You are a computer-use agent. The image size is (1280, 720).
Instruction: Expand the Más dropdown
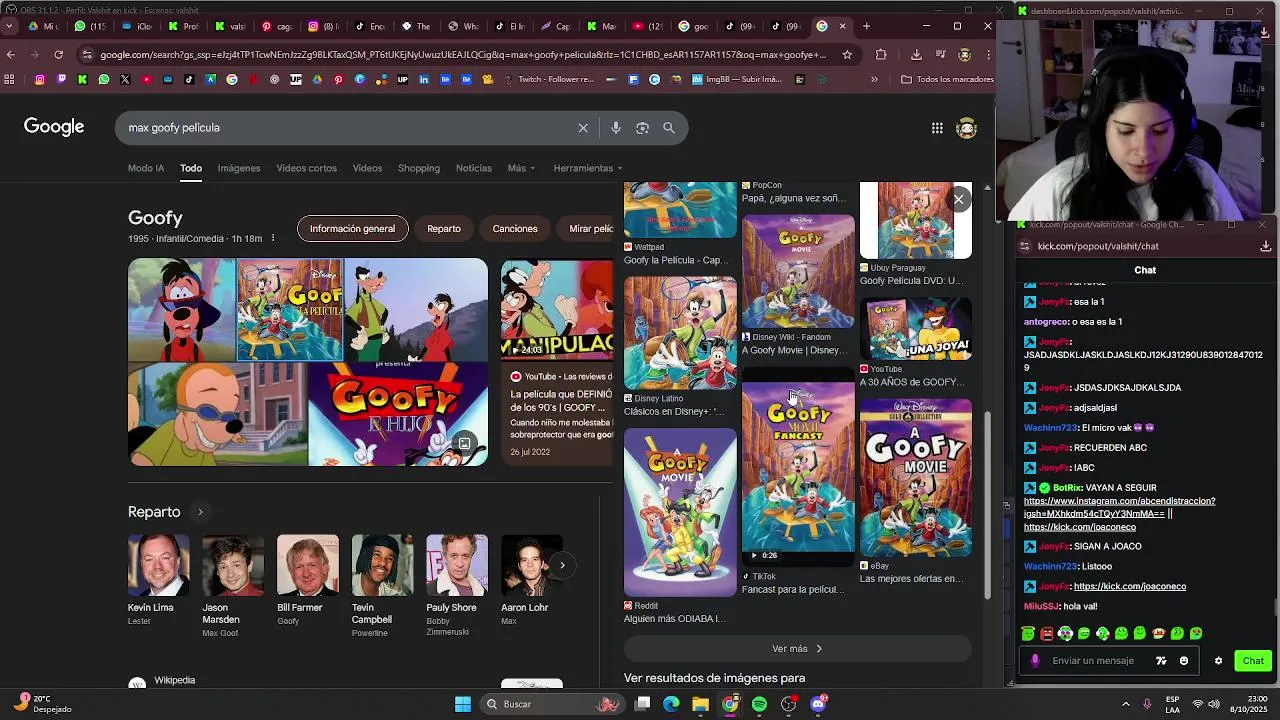pos(521,168)
